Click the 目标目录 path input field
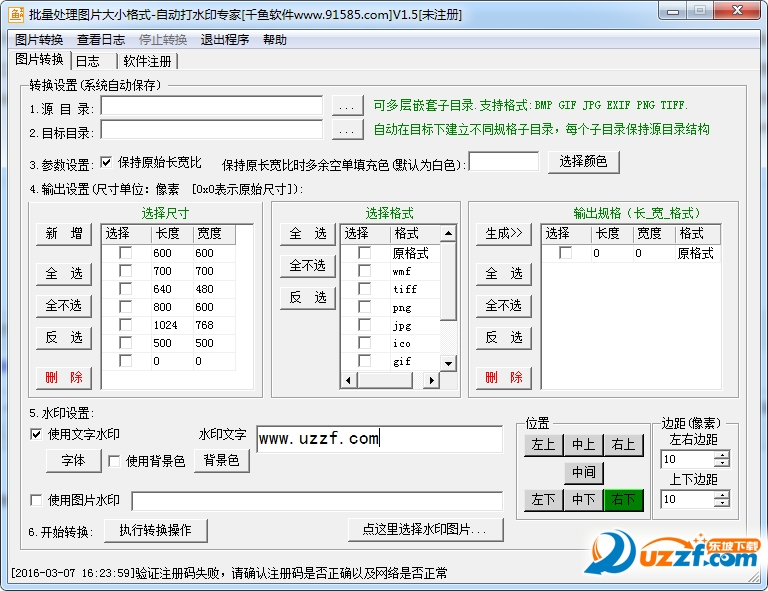Screen dimensions: 768x591 pos(212,130)
